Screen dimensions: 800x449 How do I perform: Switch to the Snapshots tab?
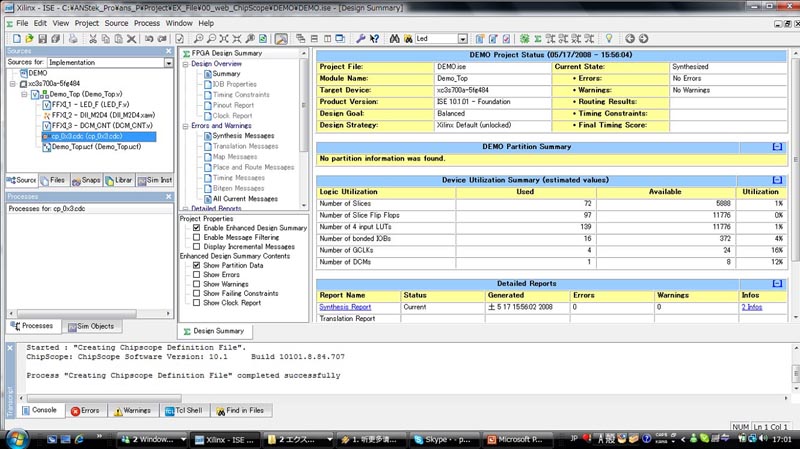point(86,180)
